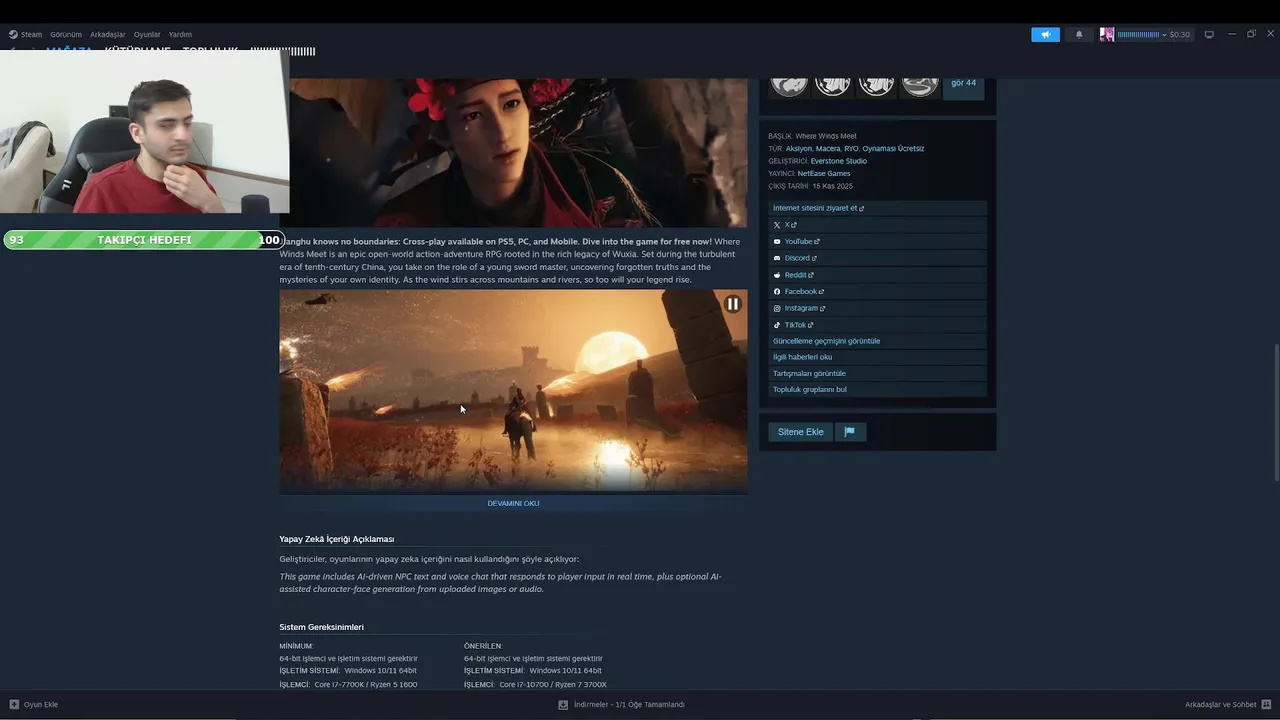
Task: Click the 'ÖNERİLEN:' requirements label
Action: (483, 646)
